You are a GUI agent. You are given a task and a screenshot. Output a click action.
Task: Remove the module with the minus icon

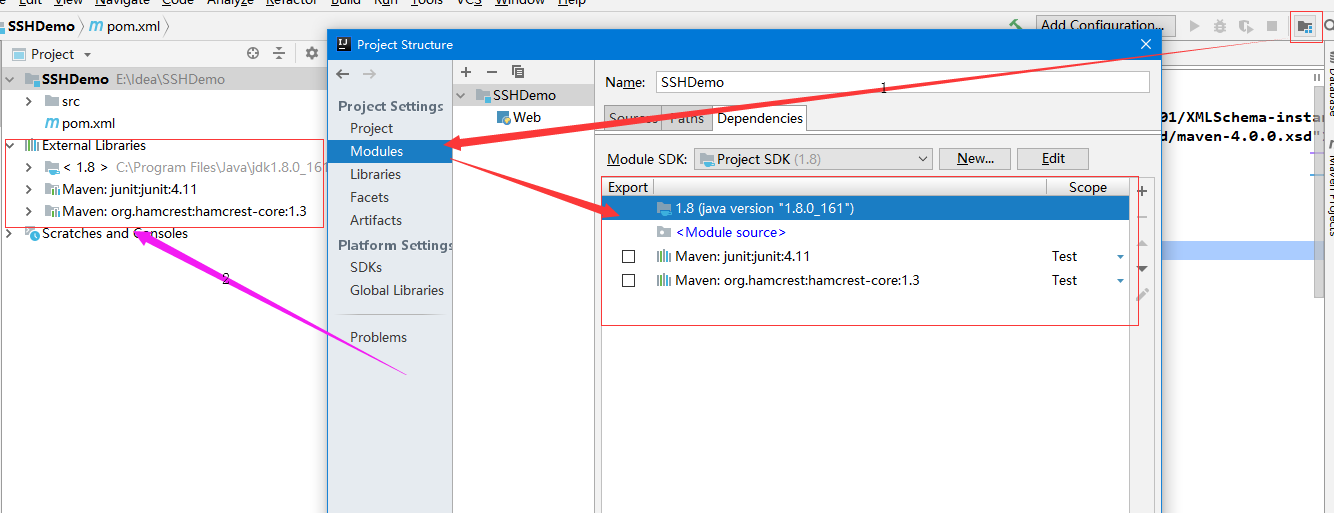tap(491, 72)
